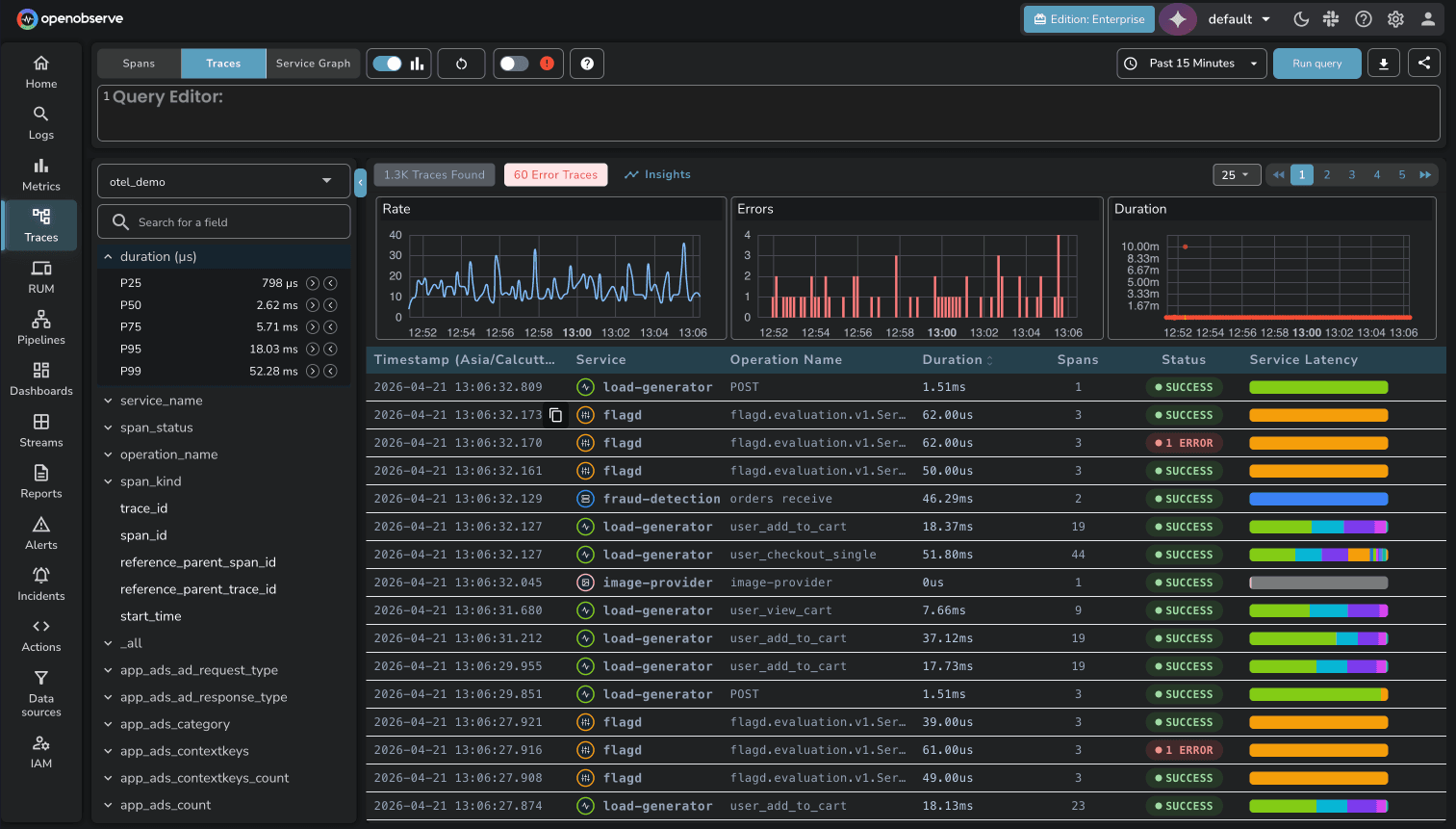Open the Service Graph tab
Viewport: 1456px width, 829px height.
click(x=313, y=64)
